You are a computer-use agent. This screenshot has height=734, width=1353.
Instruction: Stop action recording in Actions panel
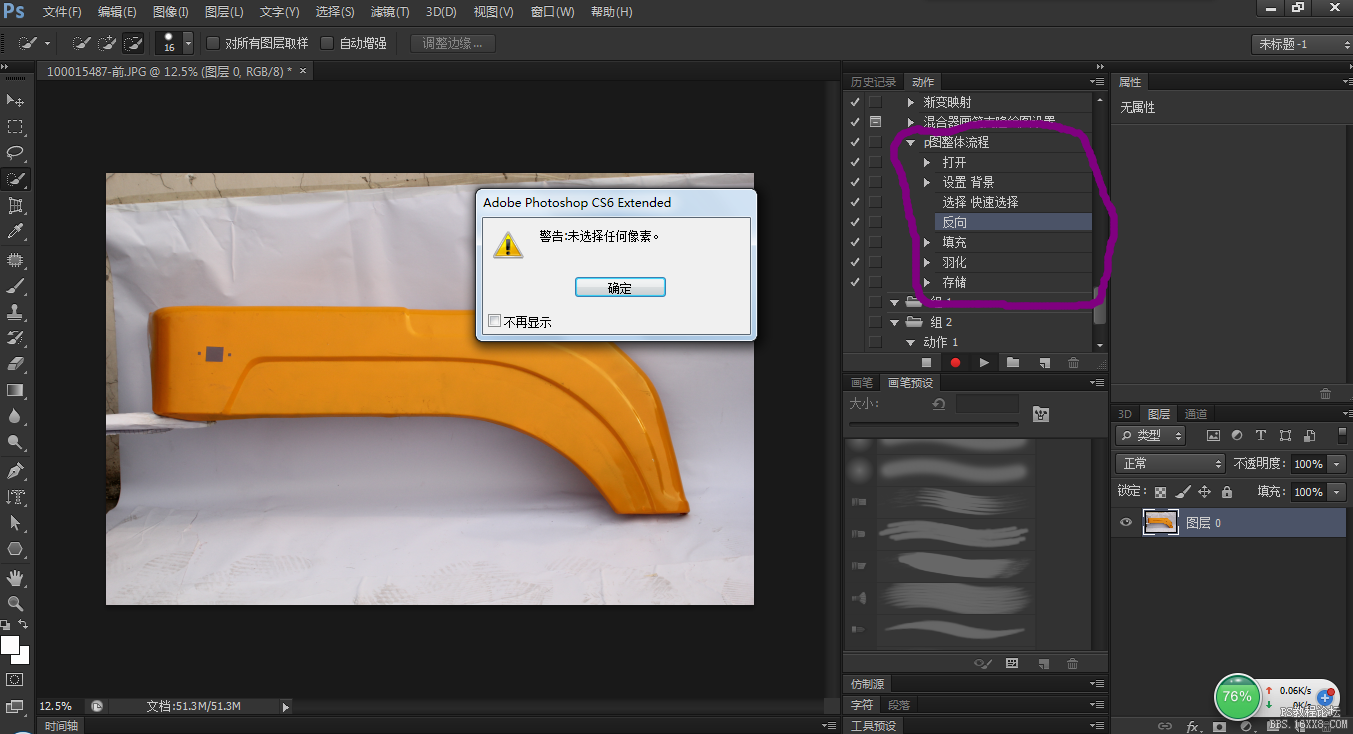[x=926, y=363]
